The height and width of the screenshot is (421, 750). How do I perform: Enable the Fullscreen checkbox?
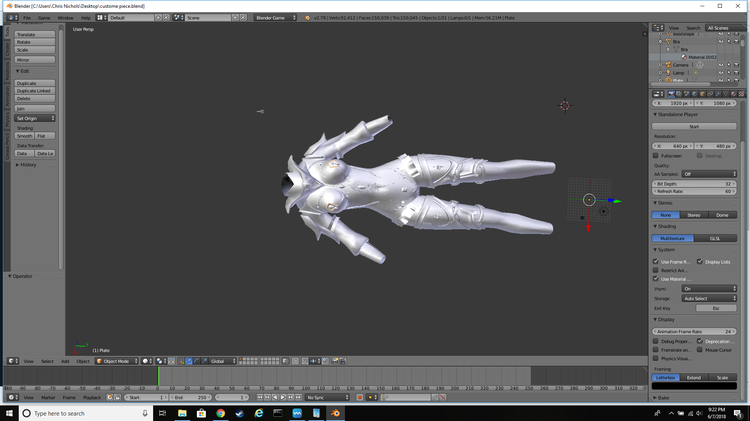coord(656,155)
